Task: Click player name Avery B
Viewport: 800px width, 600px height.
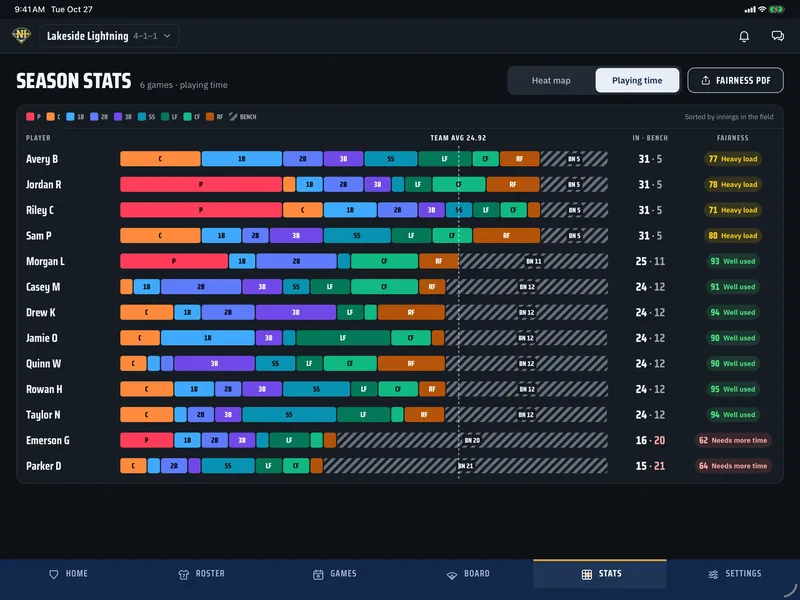Action: click(x=42, y=159)
